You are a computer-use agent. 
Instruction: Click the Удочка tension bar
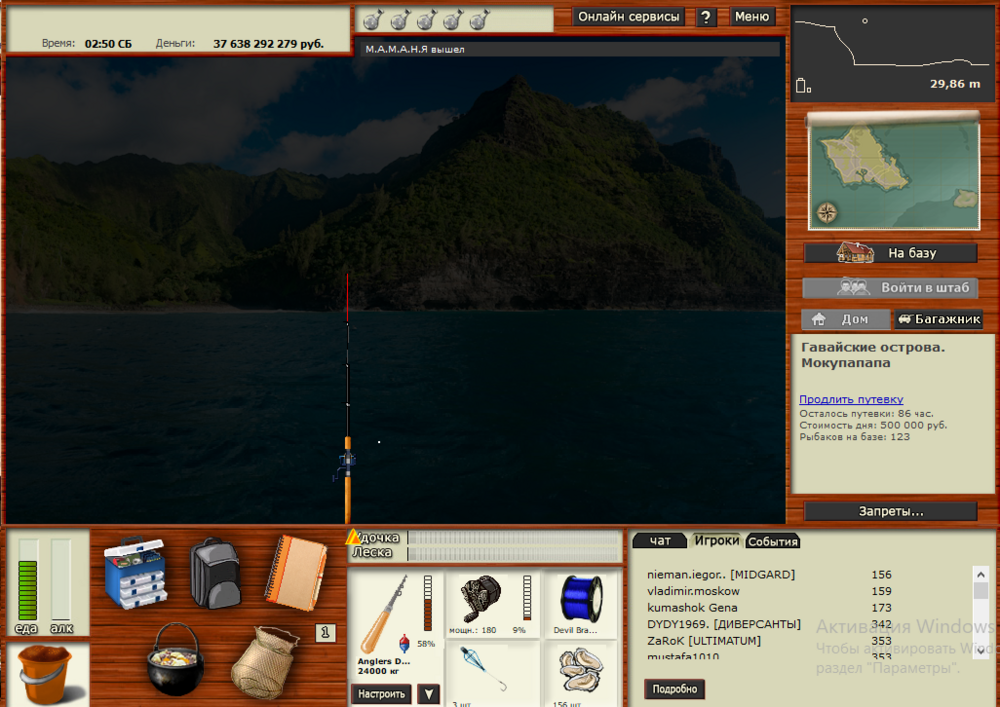[x=513, y=538]
